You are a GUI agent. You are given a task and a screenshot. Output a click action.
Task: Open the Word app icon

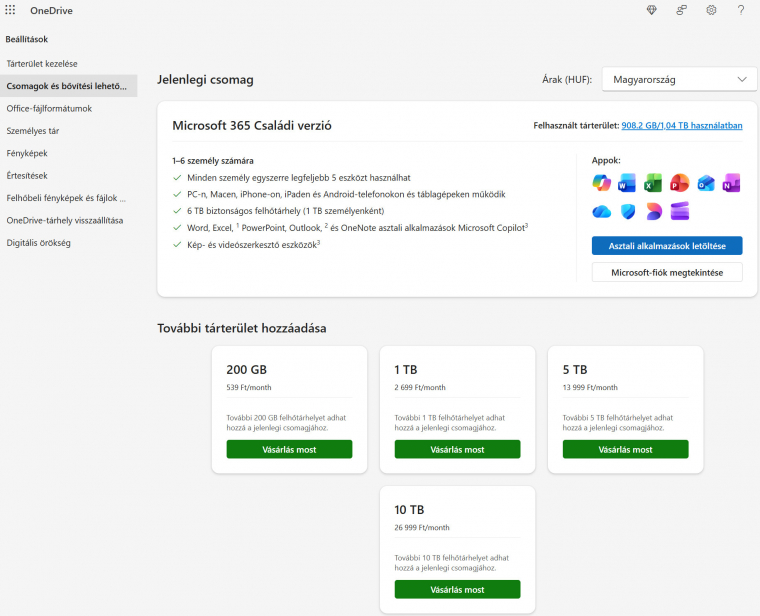pyautogui.click(x=627, y=183)
